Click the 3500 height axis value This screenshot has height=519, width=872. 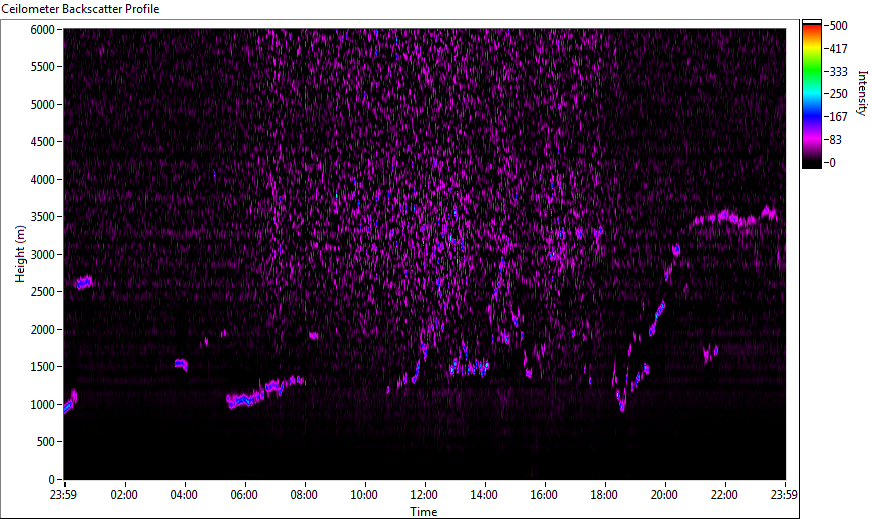42,217
